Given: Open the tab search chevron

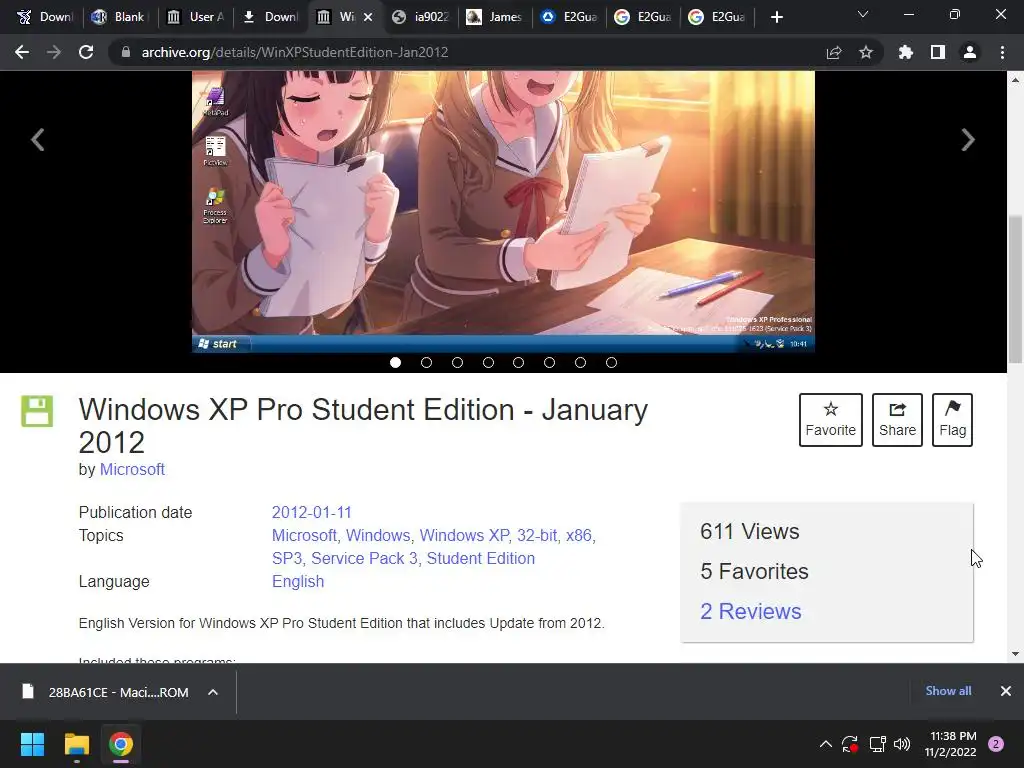Looking at the screenshot, I should pos(863,14).
